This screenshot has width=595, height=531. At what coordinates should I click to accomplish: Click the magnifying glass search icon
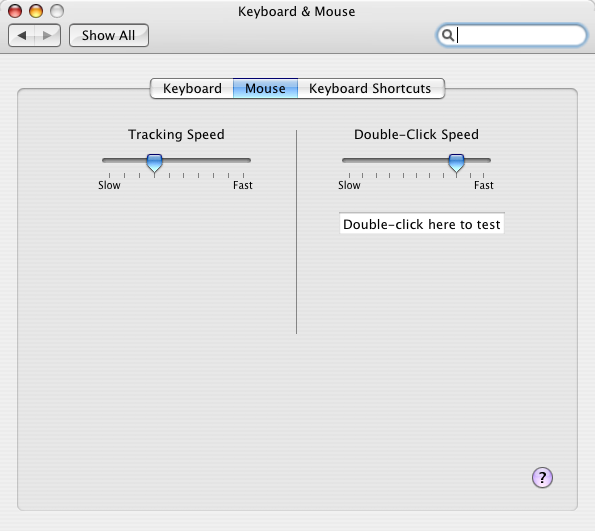tap(448, 35)
